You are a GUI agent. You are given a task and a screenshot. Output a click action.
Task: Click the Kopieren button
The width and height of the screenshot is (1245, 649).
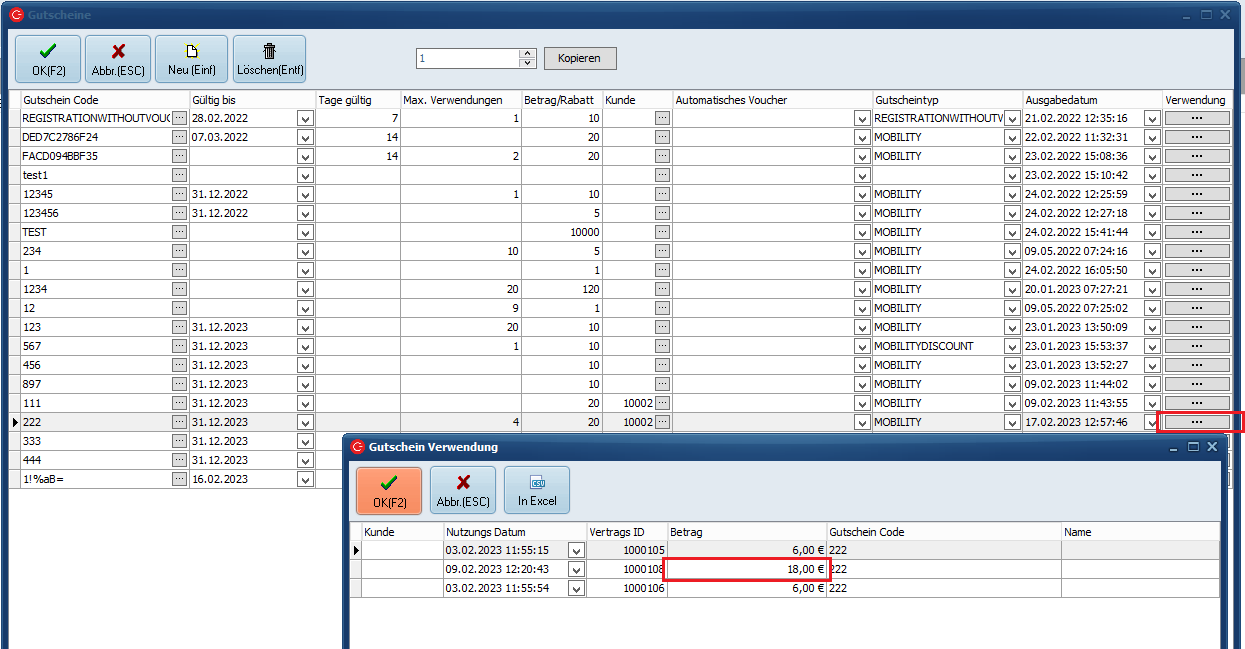[x=580, y=59]
